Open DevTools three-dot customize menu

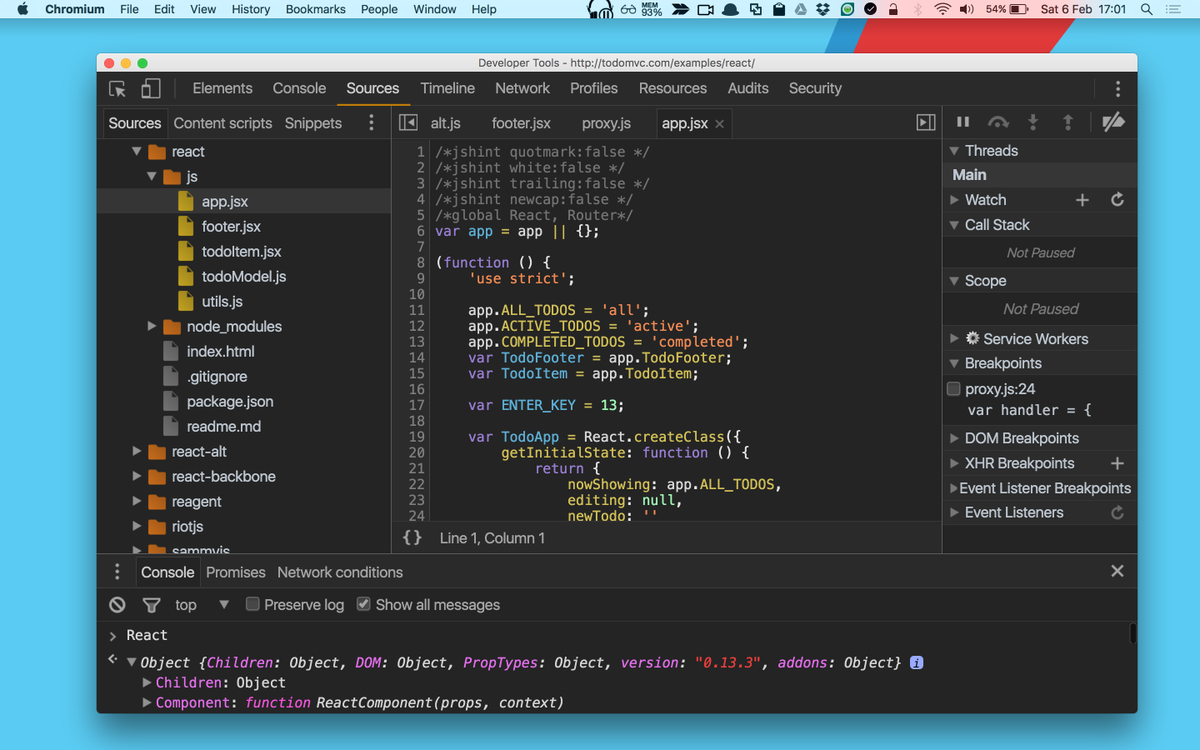1118,89
